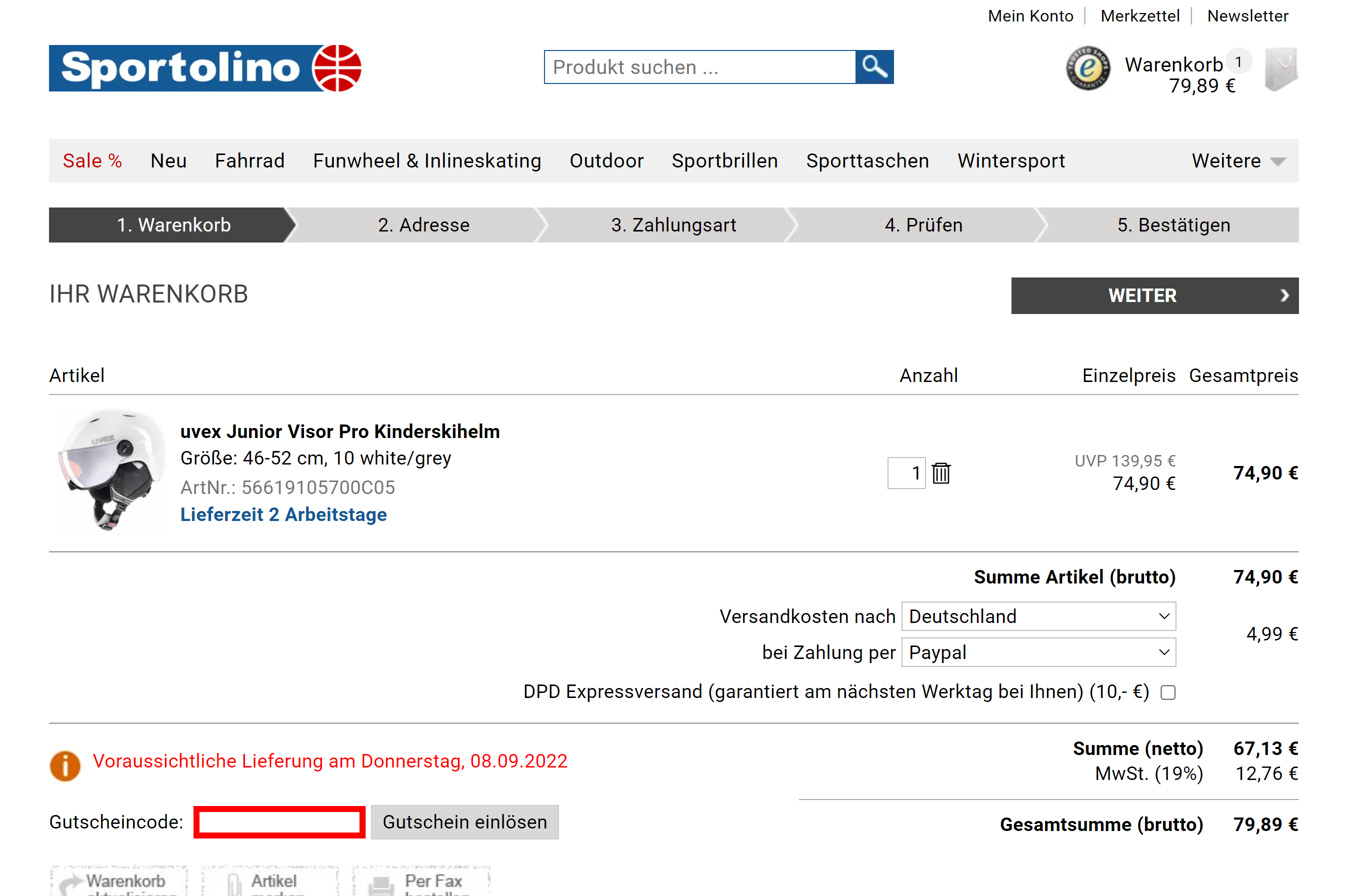Click the Warenkorb header text link
The image size is (1351, 896).
coord(1173,64)
